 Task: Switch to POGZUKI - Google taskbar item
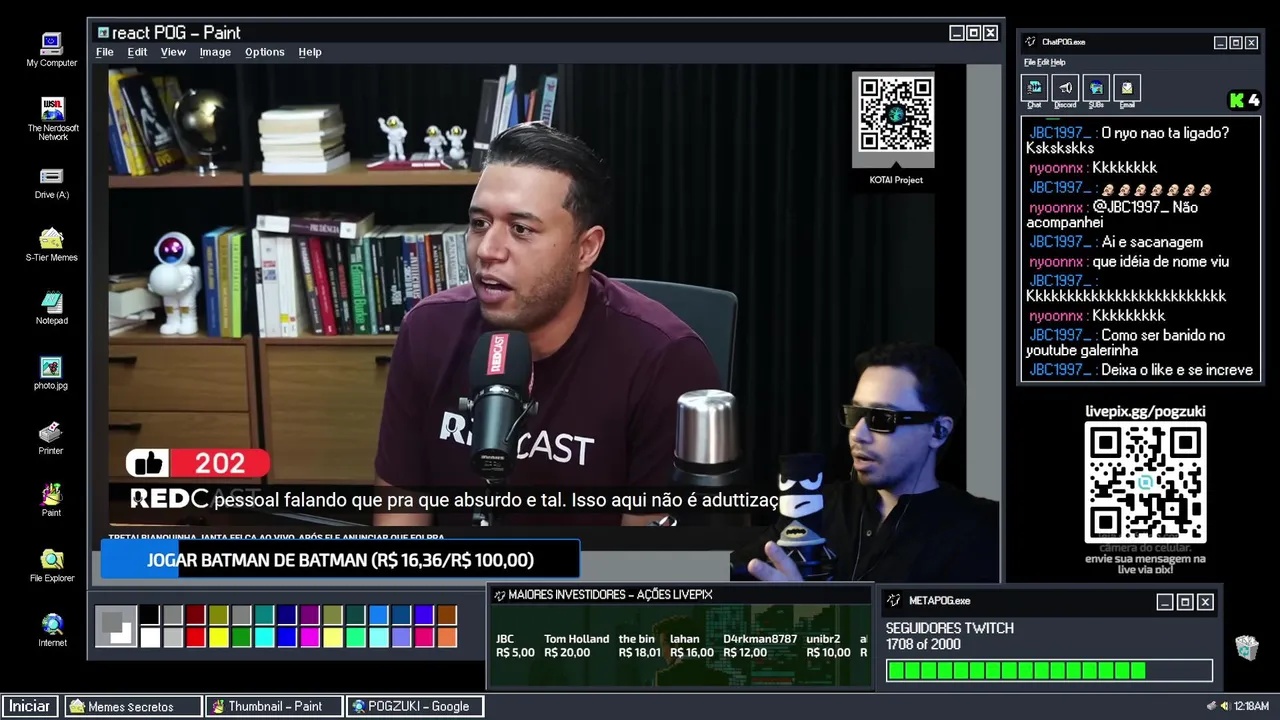tap(416, 706)
